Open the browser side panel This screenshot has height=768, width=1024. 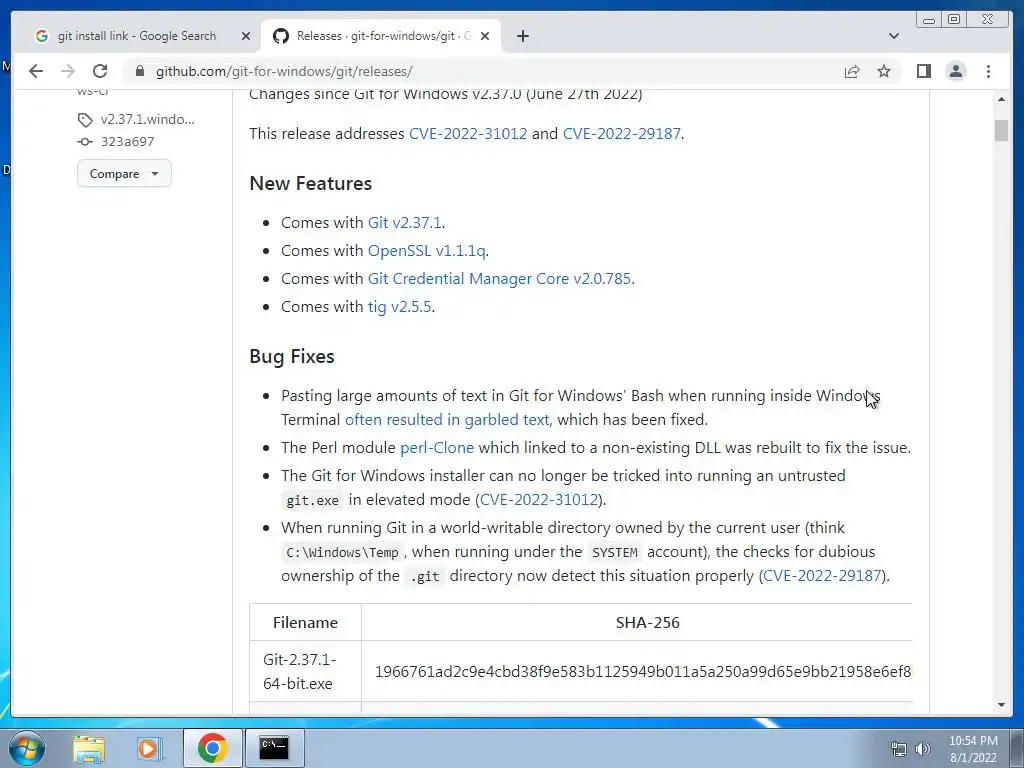[x=923, y=71]
